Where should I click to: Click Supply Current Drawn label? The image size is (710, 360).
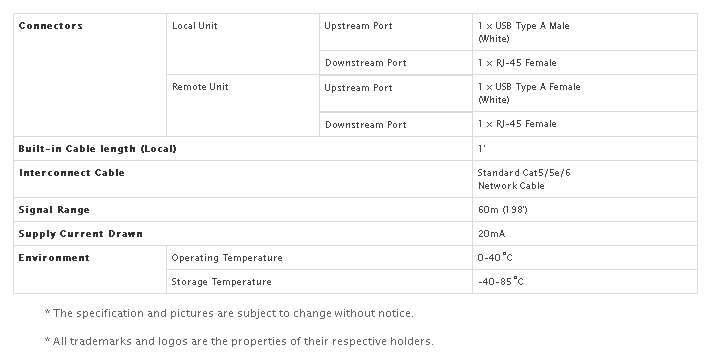(x=81, y=234)
